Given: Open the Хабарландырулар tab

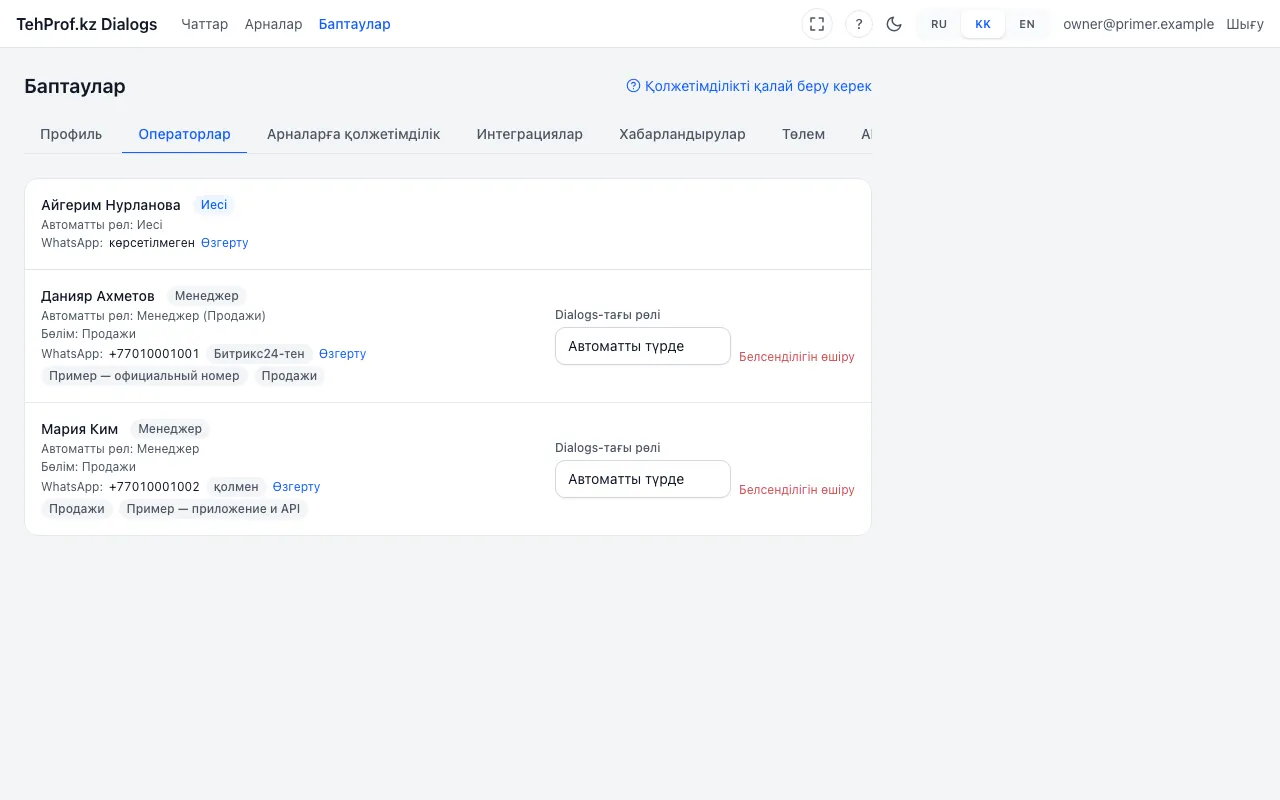Looking at the screenshot, I should [683, 134].
